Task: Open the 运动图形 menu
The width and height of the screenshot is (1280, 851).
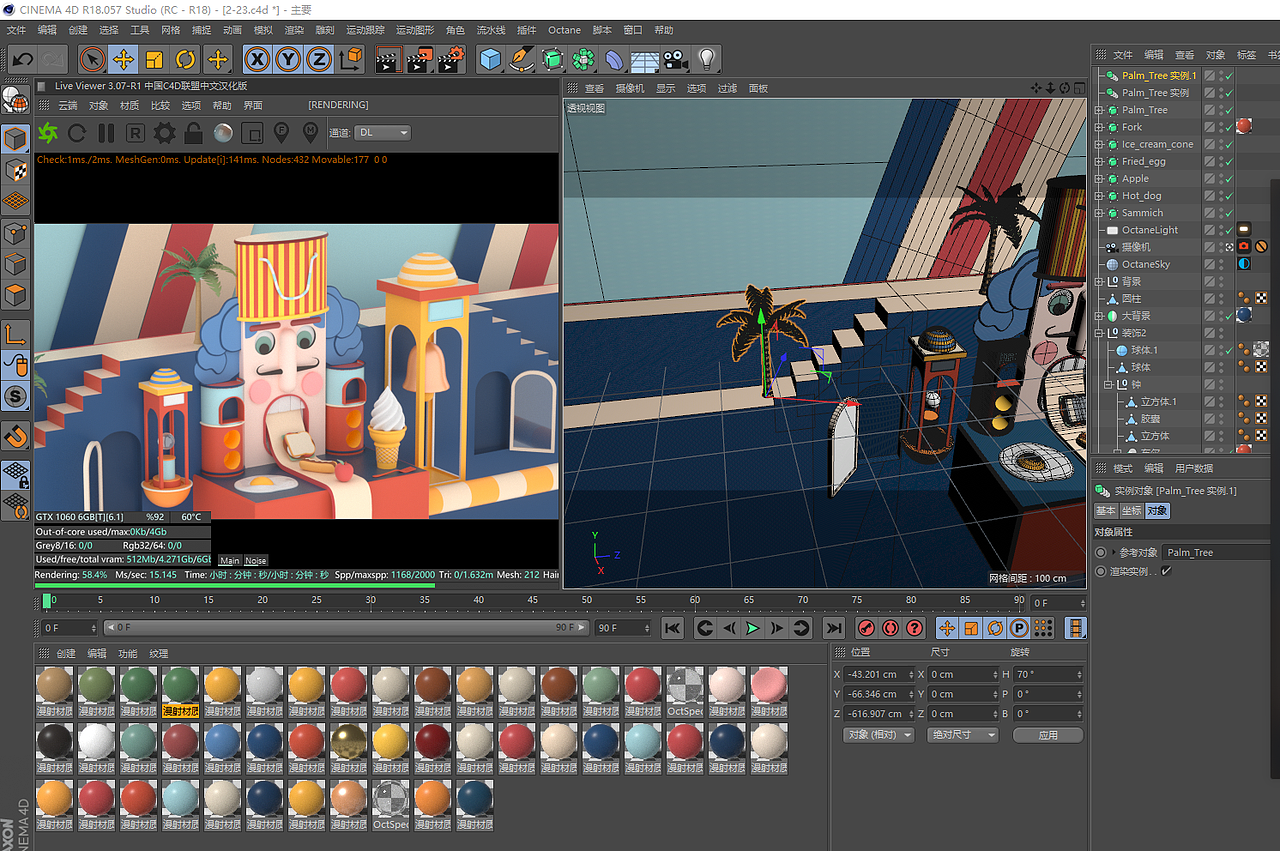Action: (415, 30)
